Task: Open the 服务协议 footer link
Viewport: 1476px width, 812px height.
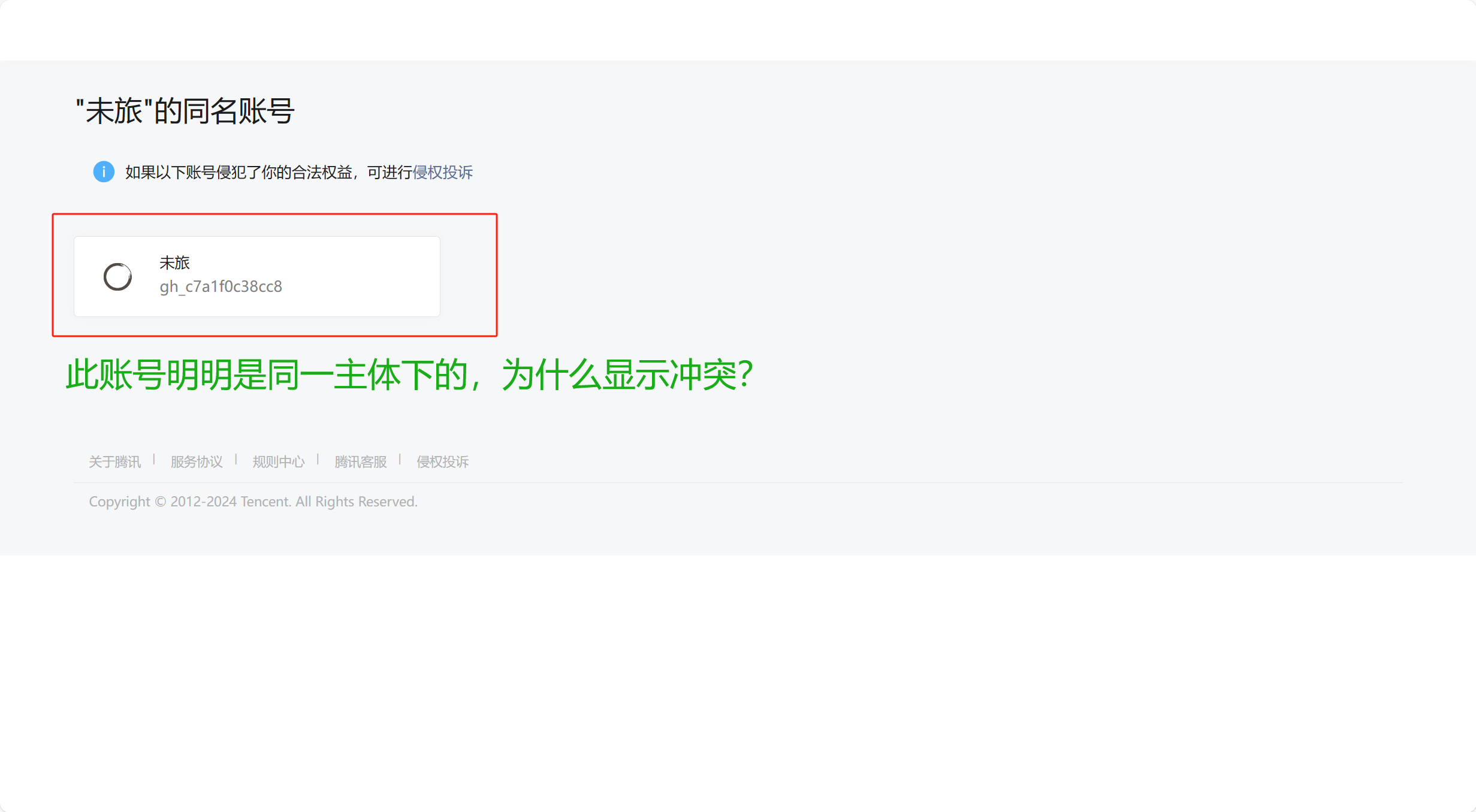Action: point(197,461)
